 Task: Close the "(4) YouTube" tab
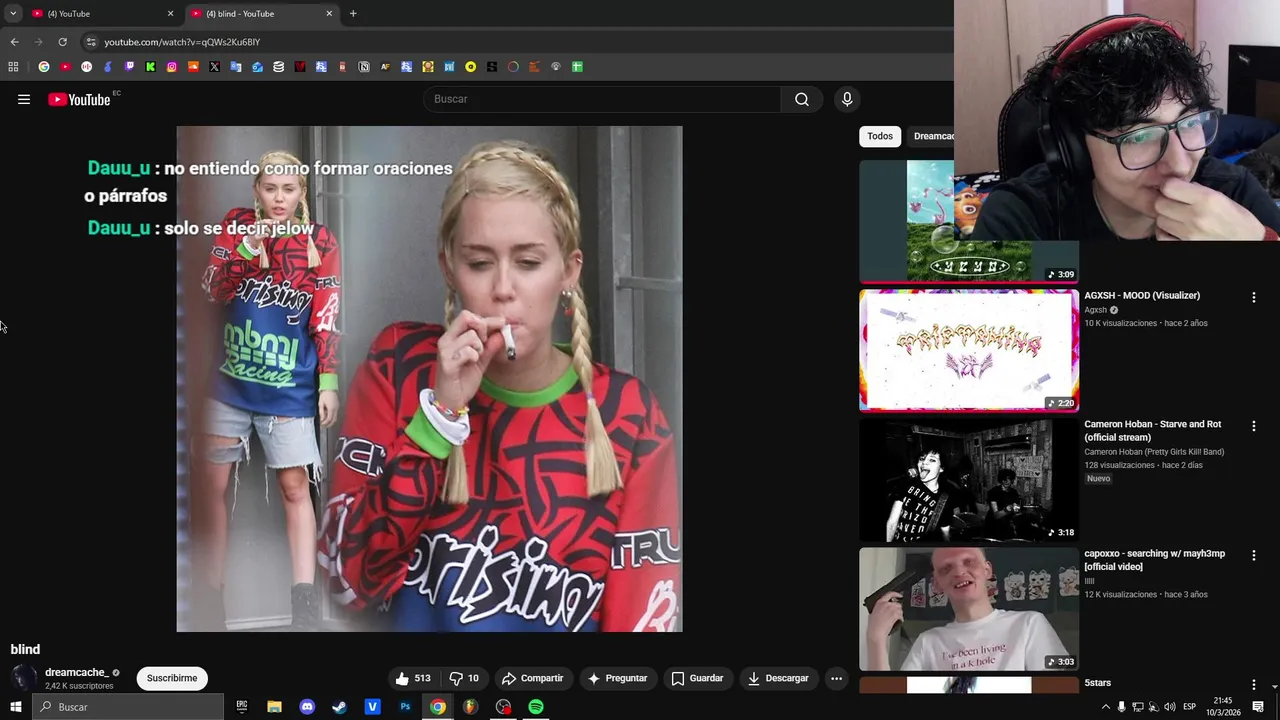click(x=170, y=14)
